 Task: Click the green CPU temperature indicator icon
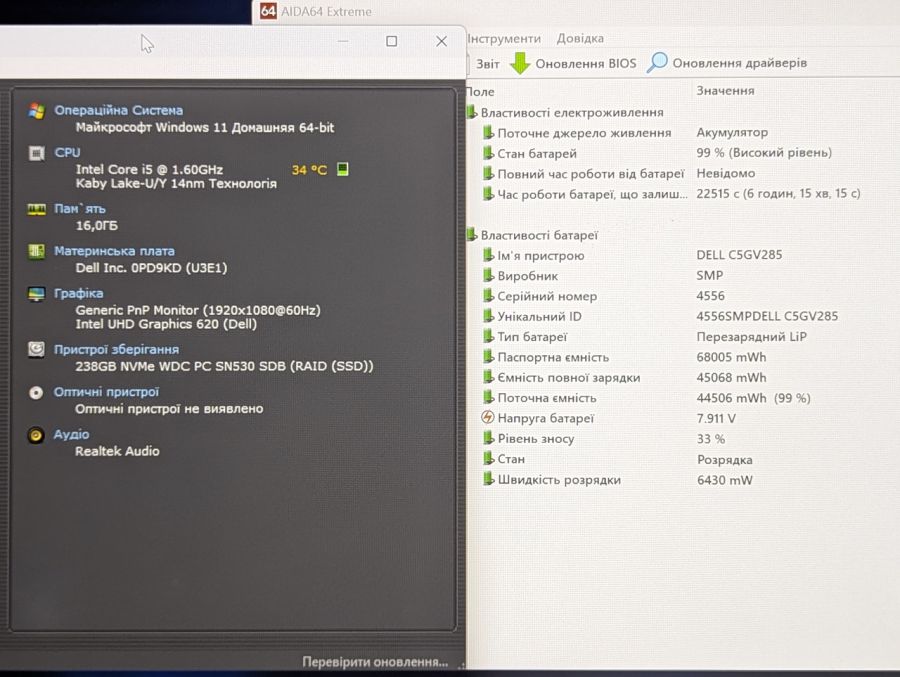[x=343, y=169]
